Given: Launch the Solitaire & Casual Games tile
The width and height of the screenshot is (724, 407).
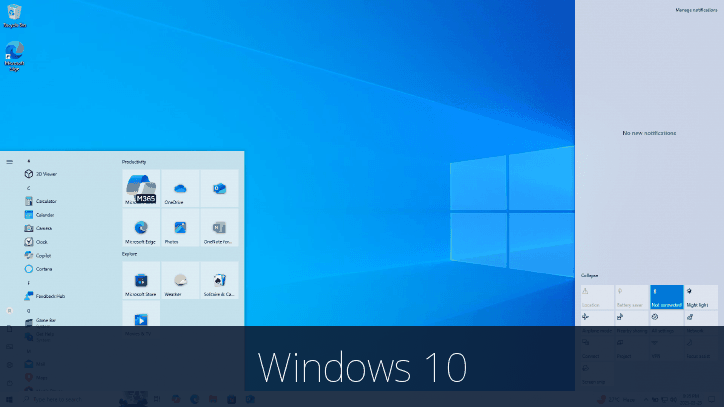Looking at the screenshot, I should (219, 280).
